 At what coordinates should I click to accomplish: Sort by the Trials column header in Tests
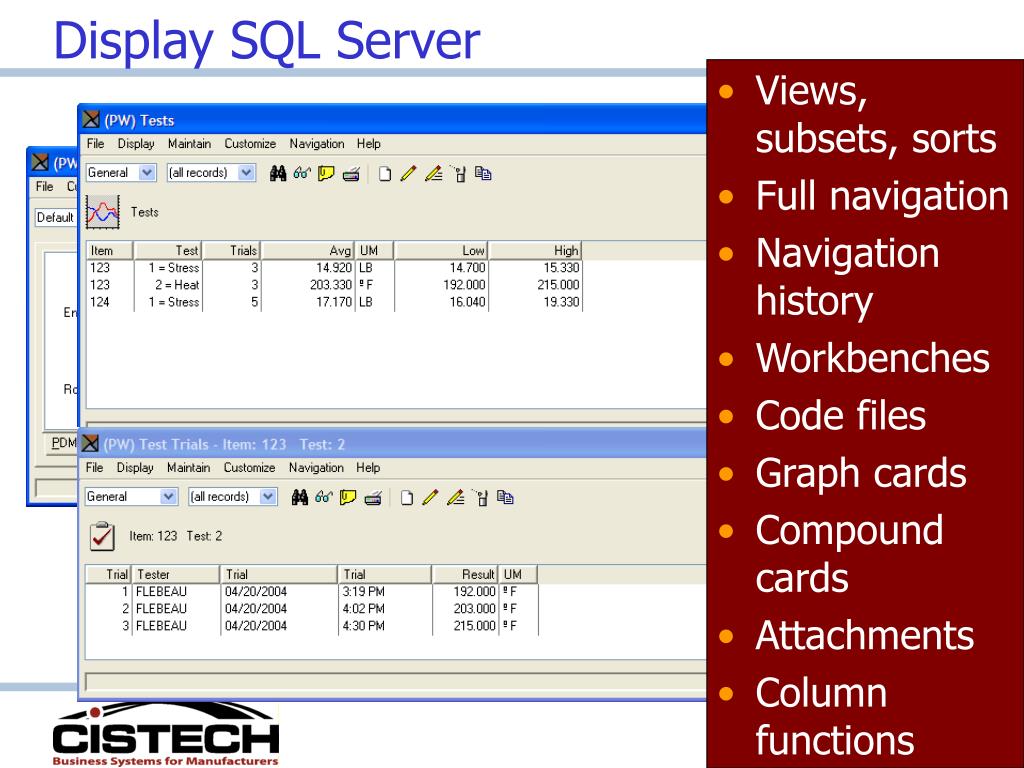pyautogui.click(x=232, y=250)
